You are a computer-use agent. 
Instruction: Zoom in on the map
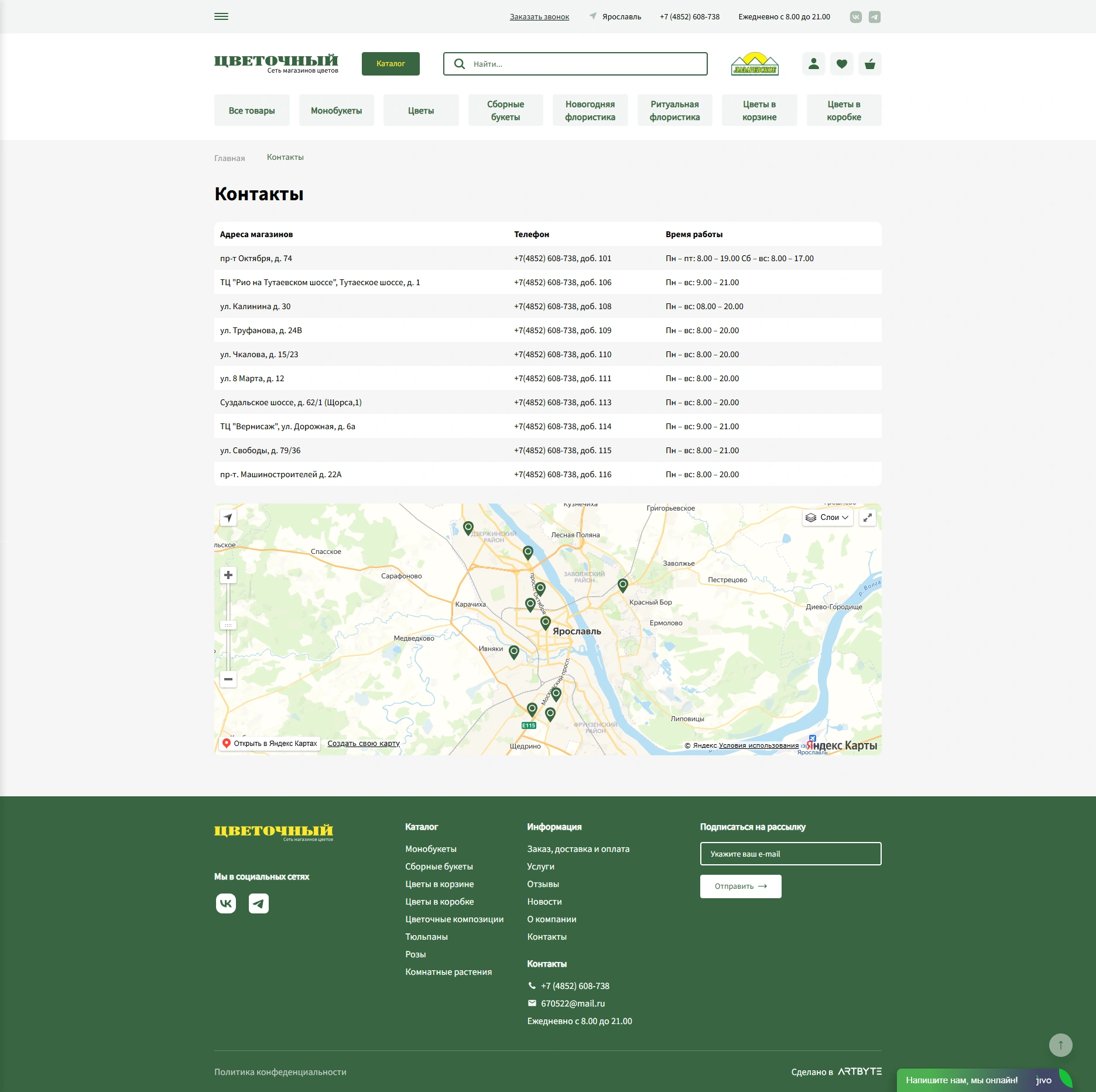pyautogui.click(x=228, y=575)
